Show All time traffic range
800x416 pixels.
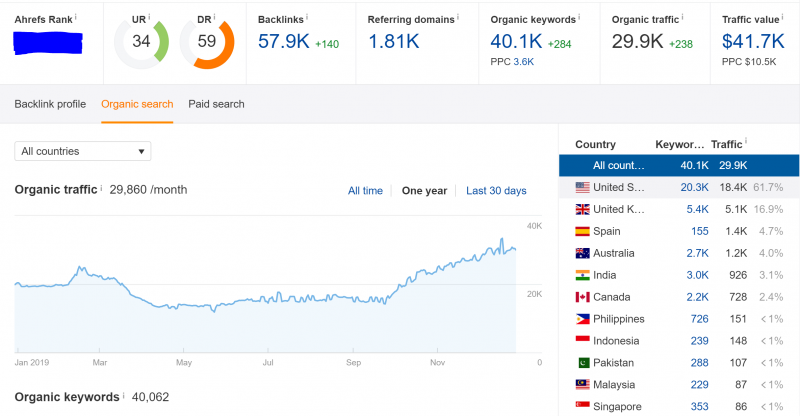pyautogui.click(x=365, y=191)
